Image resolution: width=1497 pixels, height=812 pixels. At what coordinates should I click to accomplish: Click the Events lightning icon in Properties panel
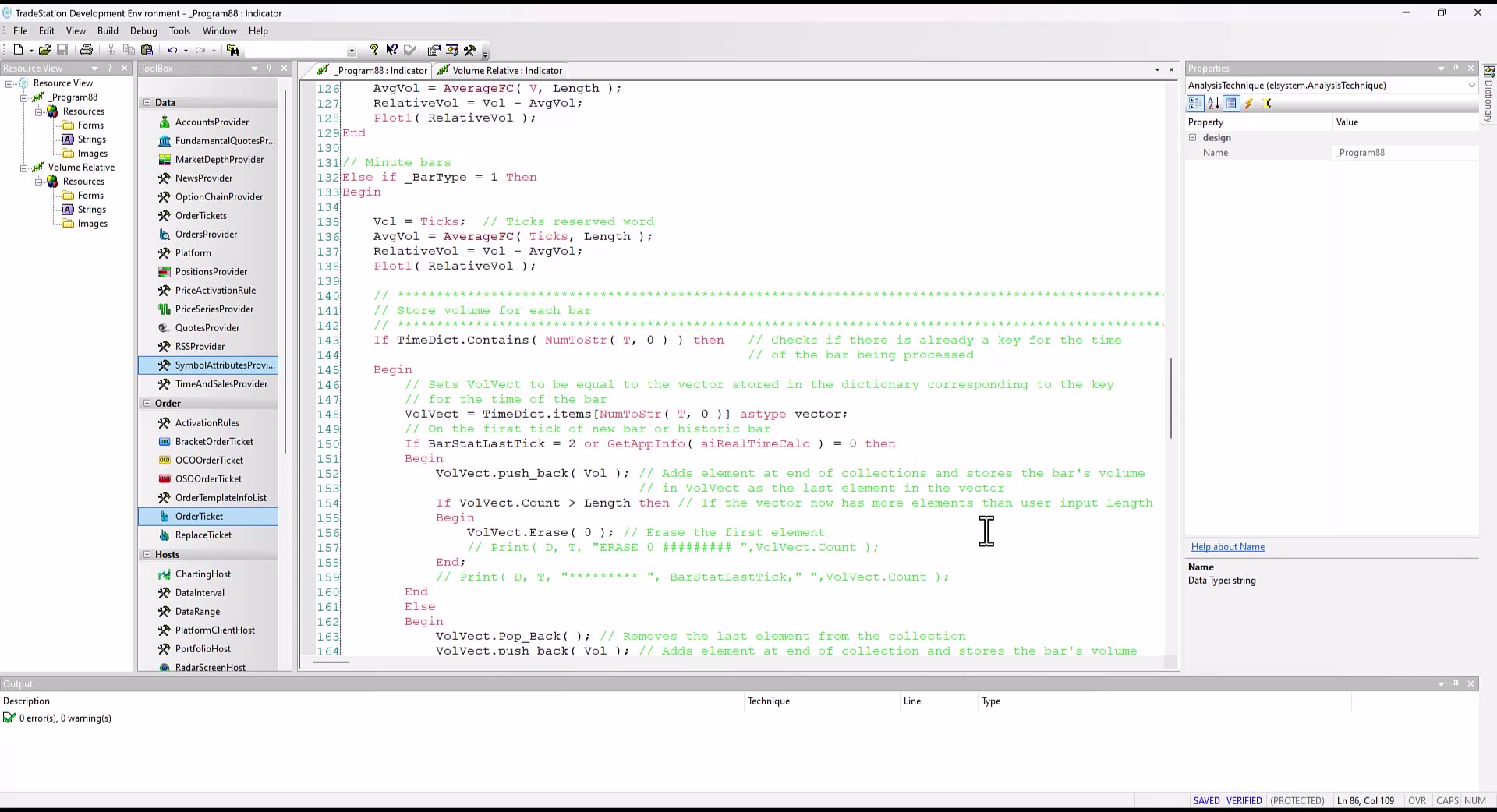pyautogui.click(x=1248, y=103)
